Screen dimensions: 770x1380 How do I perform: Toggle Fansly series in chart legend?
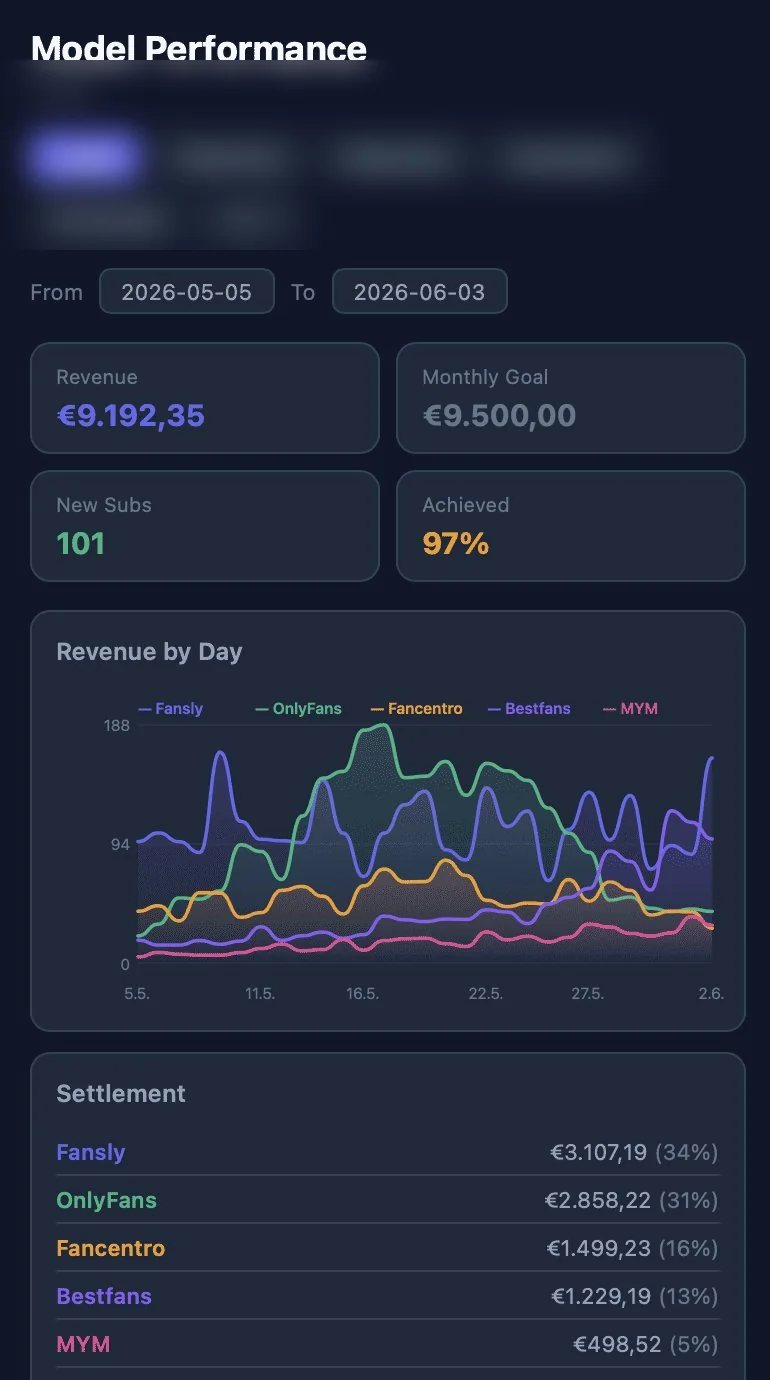click(170, 709)
